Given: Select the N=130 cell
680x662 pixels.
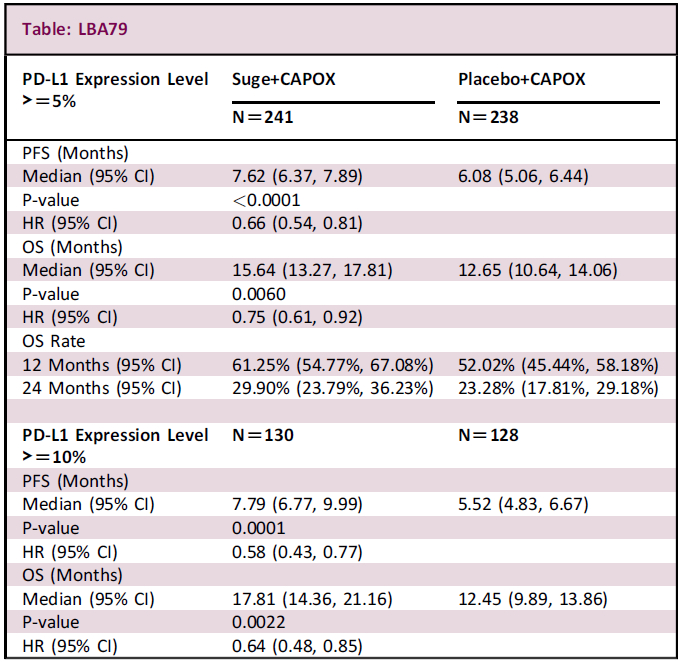Looking at the screenshot, I should 263,435.
